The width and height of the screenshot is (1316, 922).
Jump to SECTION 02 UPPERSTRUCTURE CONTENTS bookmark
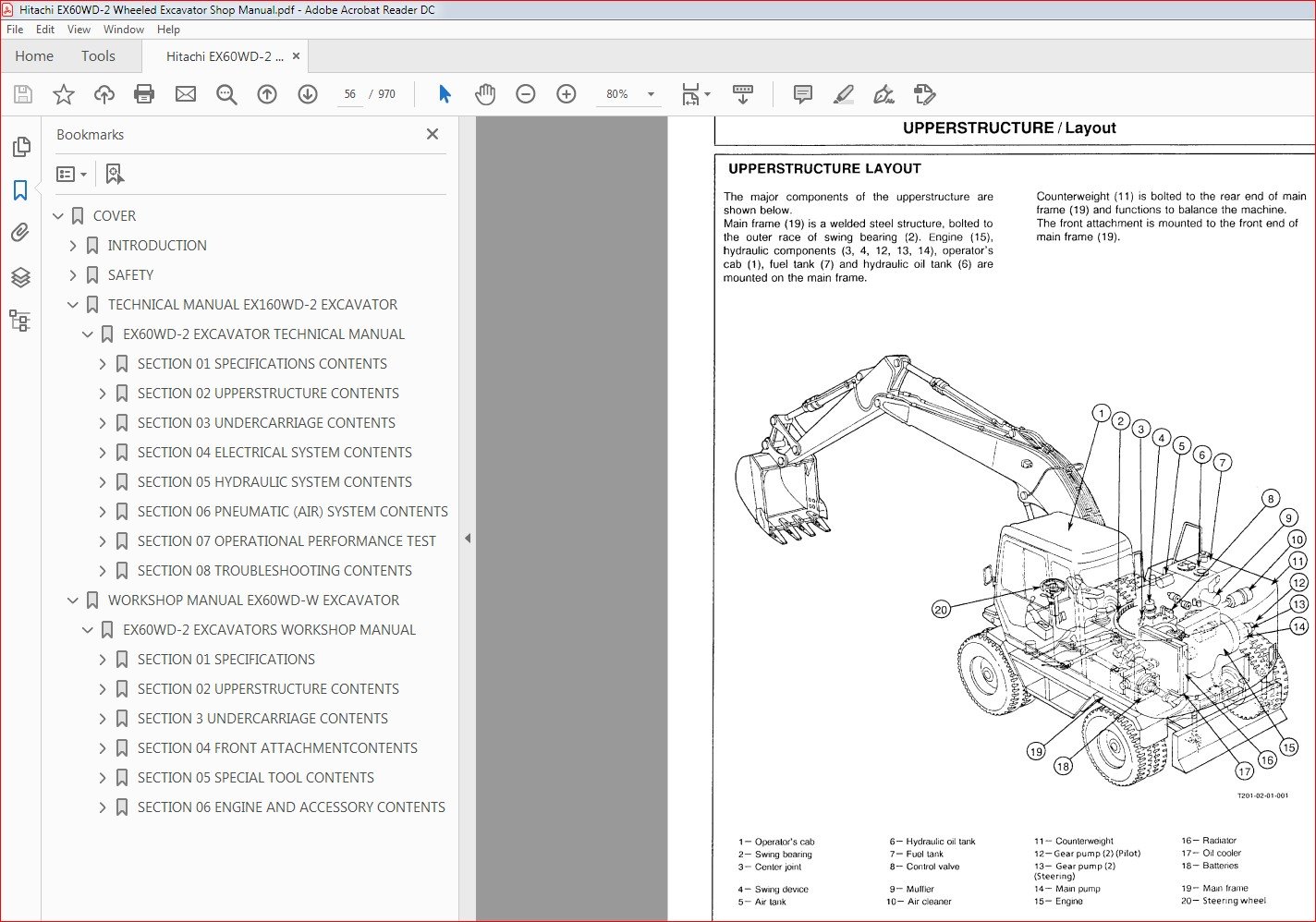268,394
